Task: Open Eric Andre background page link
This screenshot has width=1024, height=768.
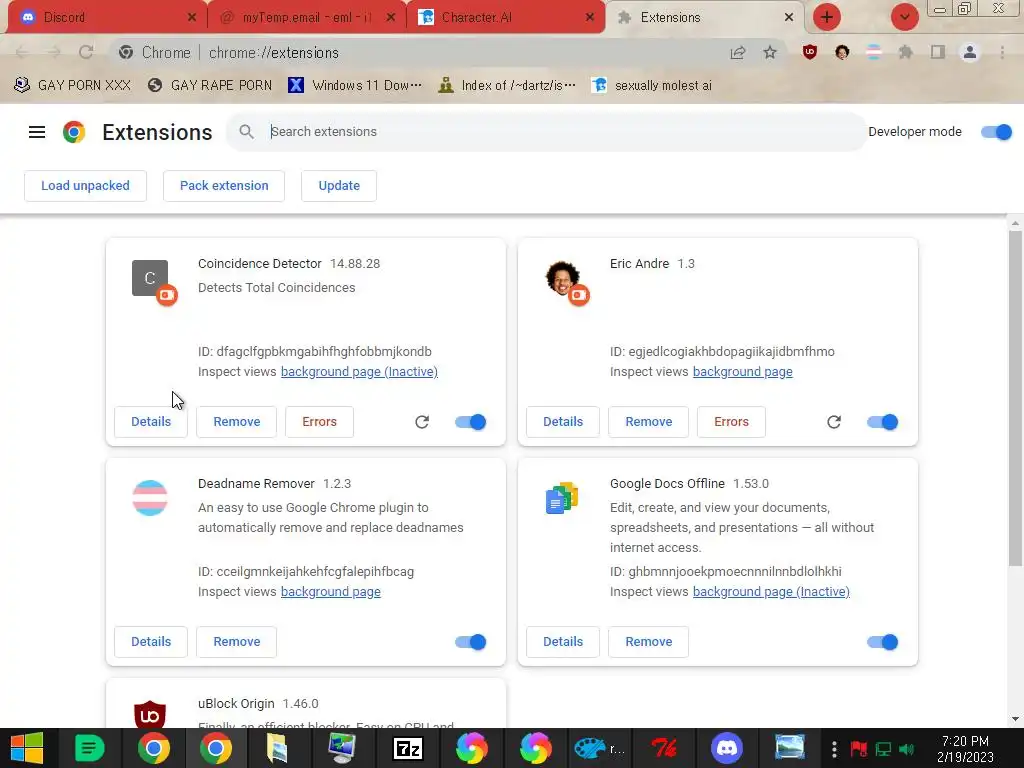Action: (x=743, y=372)
